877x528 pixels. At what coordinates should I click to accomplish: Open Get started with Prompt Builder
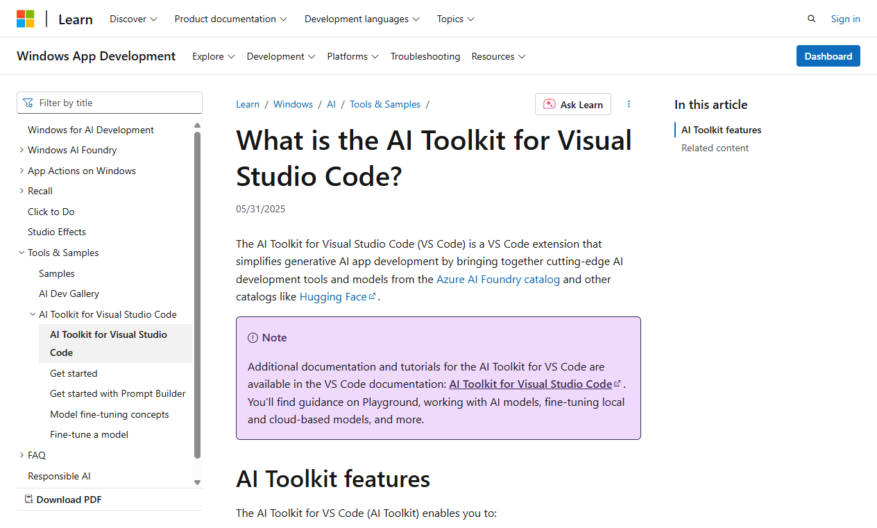pyautogui.click(x=117, y=393)
